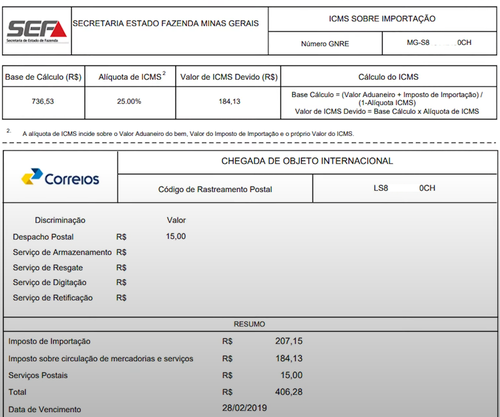Screen dimensions: 500x417
Task: Click the Total amount 406,28
Action: tap(289, 392)
